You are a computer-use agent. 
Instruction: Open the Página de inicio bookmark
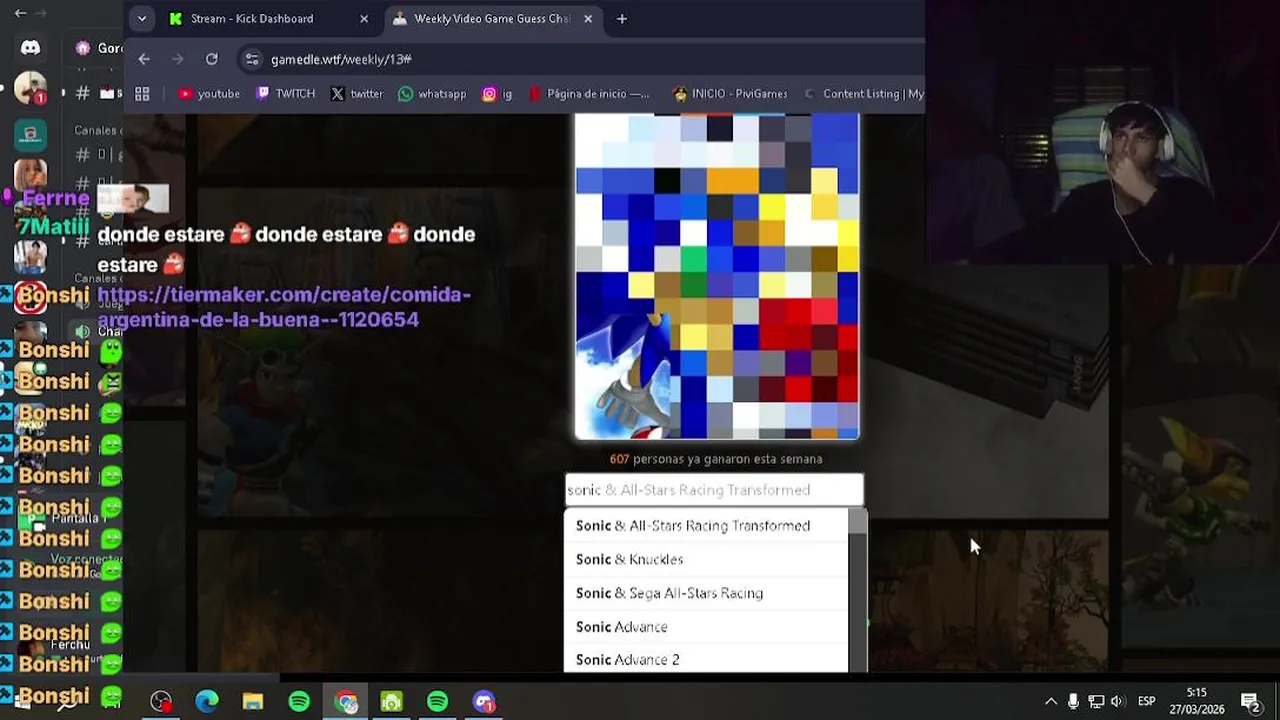point(588,93)
